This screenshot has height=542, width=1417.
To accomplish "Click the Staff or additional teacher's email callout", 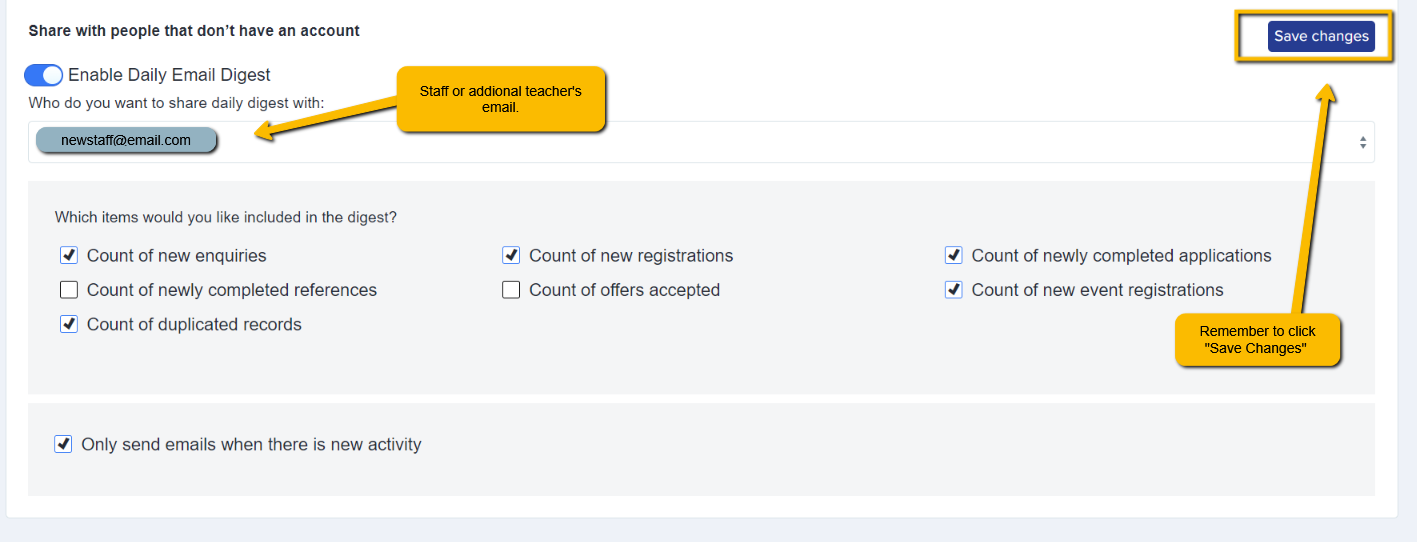I will click(x=501, y=99).
